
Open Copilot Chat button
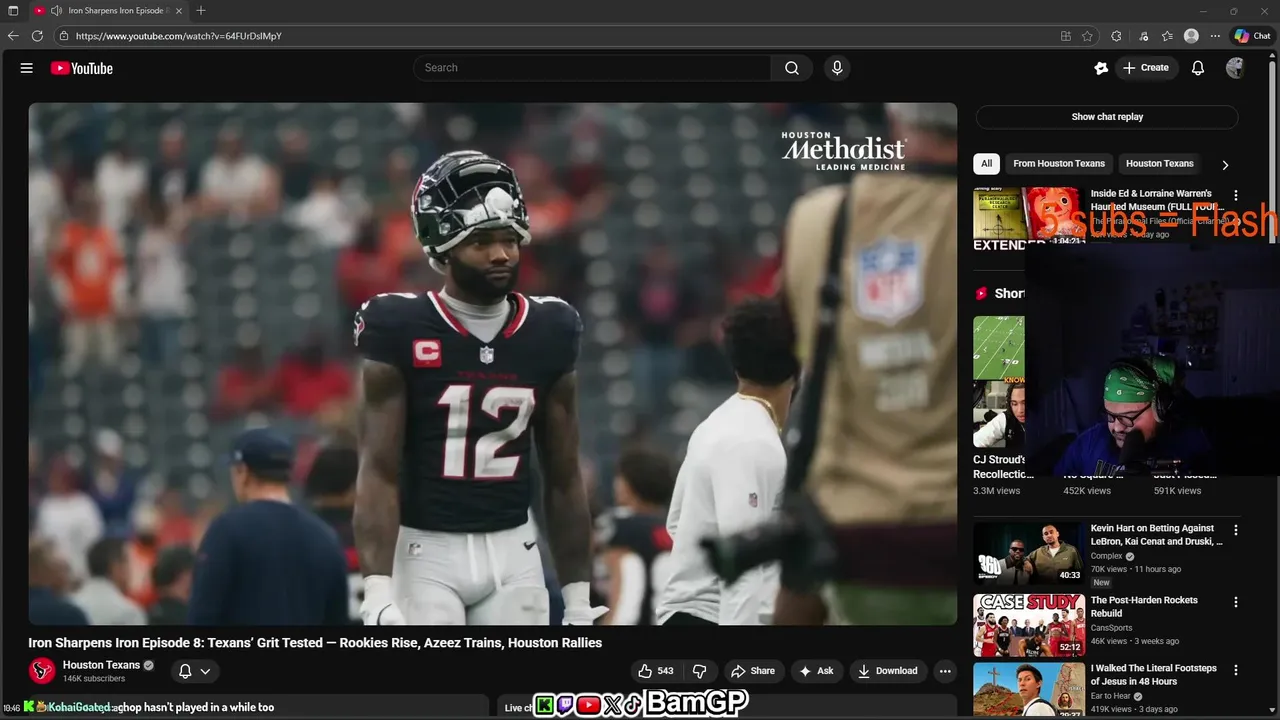[1252, 36]
